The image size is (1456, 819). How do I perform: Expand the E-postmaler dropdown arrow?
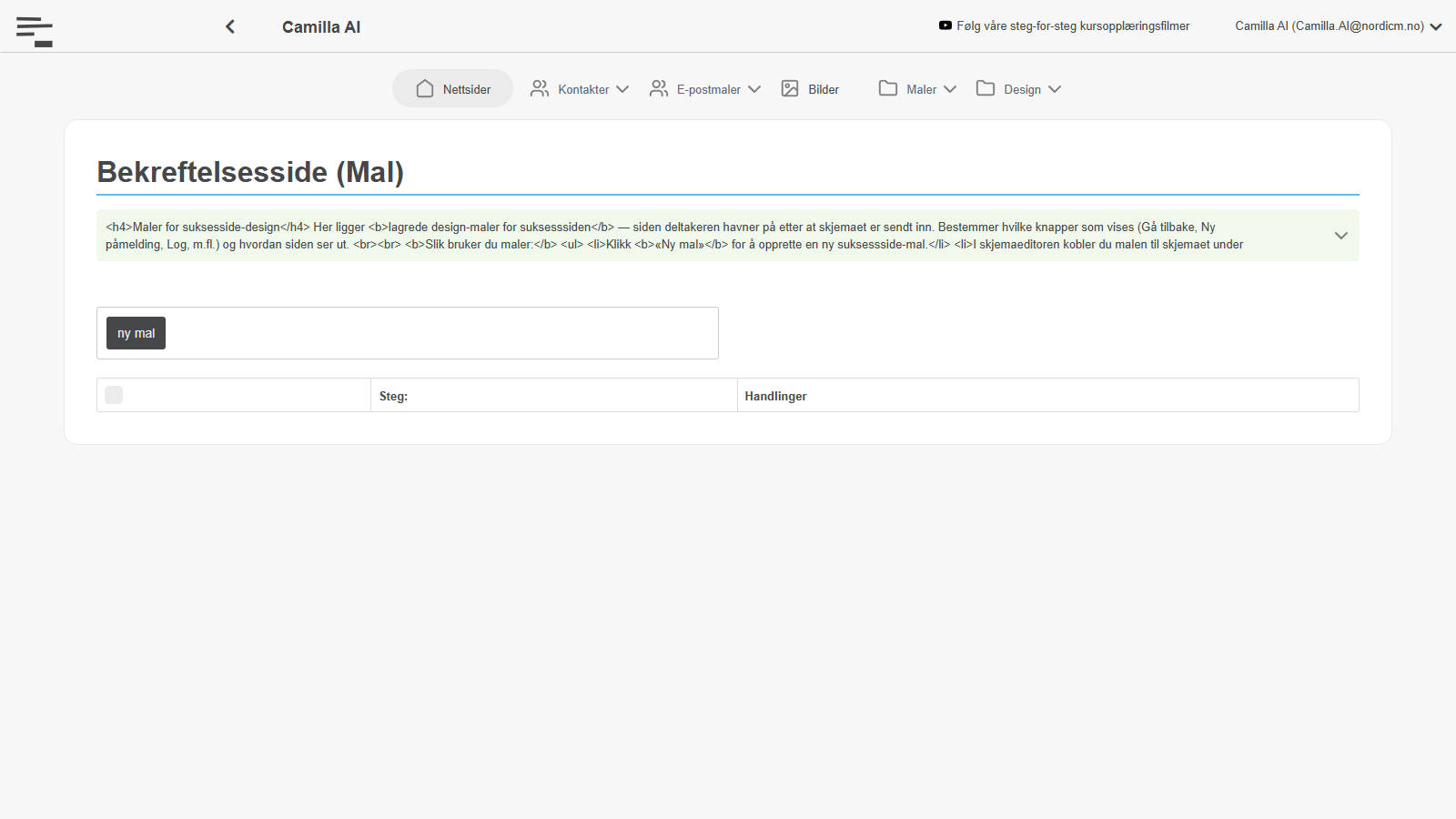coord(754,89)
